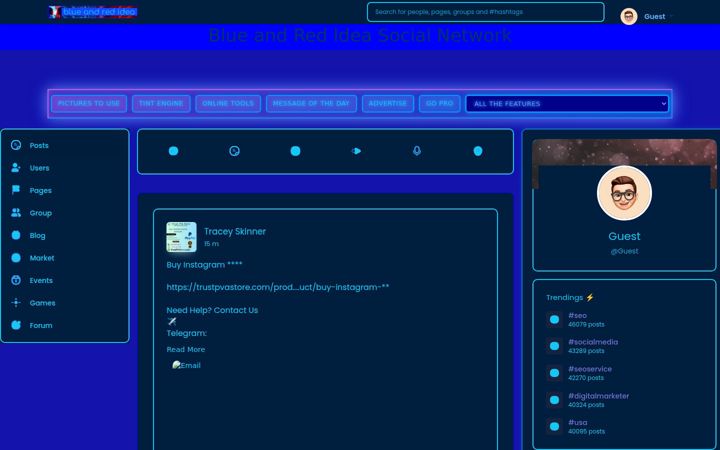Open Tracey Skinner's post avatar thumbnail
Image resolution: width=720 pixels, height=450 pixels.
[181, 237]
